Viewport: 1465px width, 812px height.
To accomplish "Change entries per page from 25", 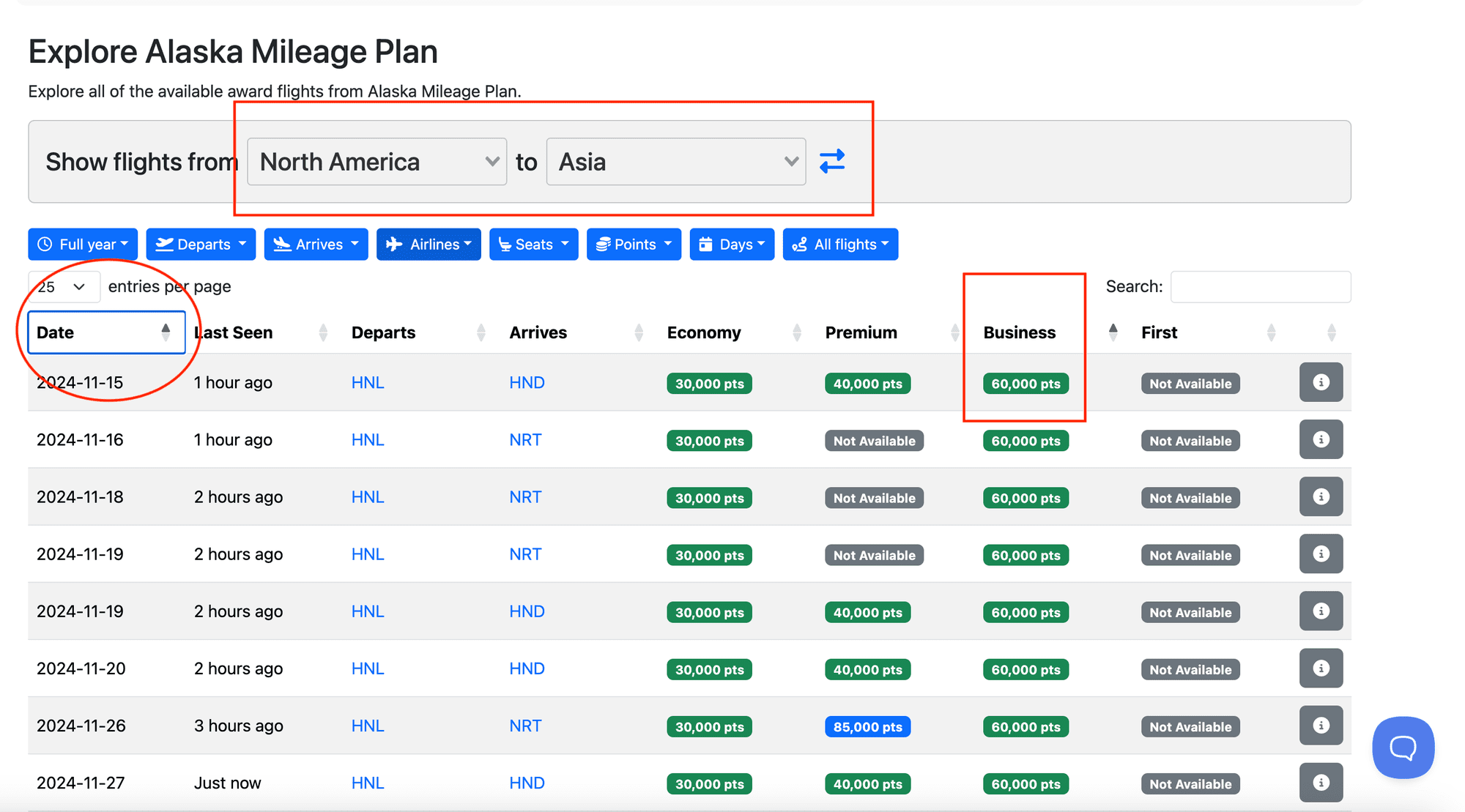I will tap(64, 286).
